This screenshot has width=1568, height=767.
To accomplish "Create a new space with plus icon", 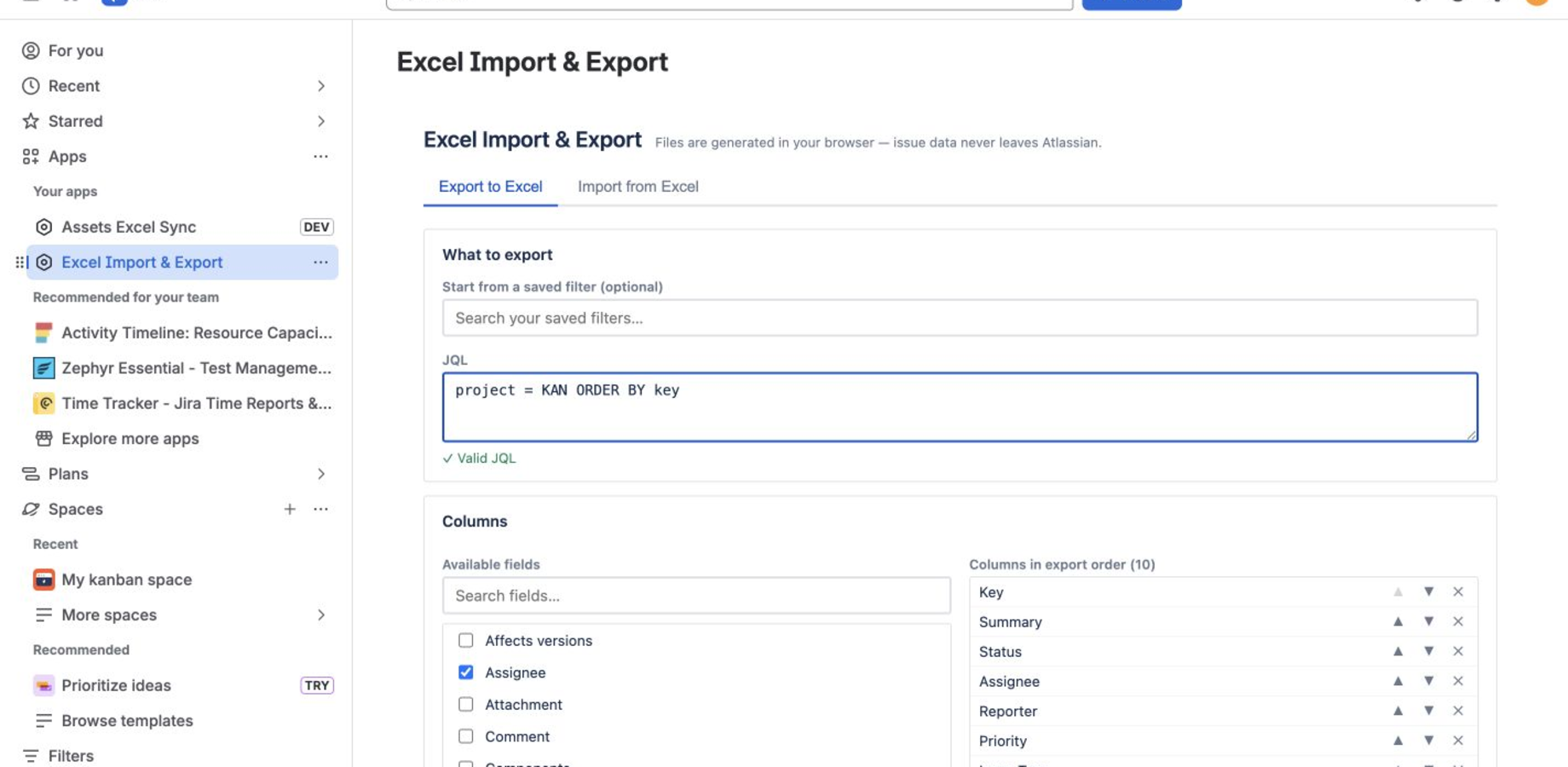I will click(x=290, y=509).
